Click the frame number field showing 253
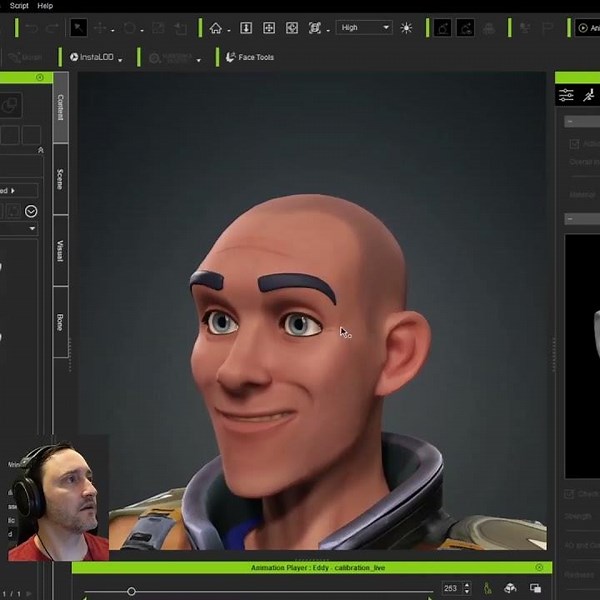600x600 pixels. (x=452, y=588)
